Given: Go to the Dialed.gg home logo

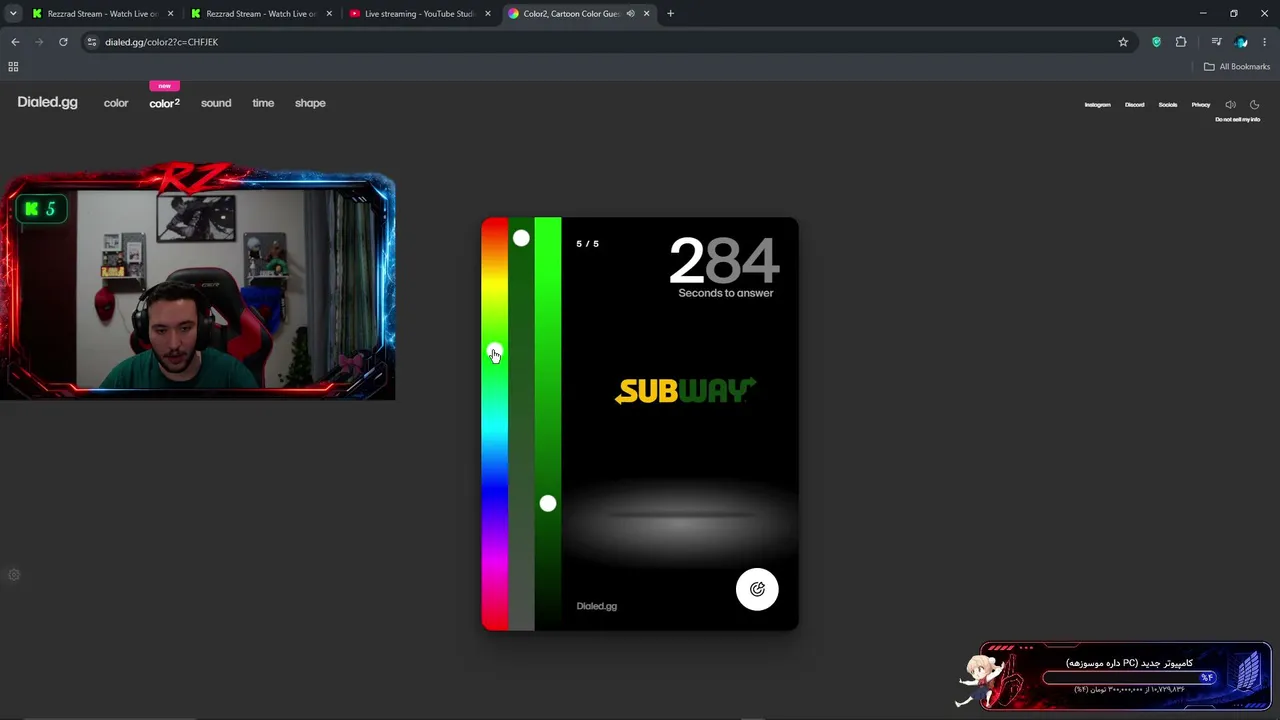Looking at the screenshot, I should (x=47, y=103).
